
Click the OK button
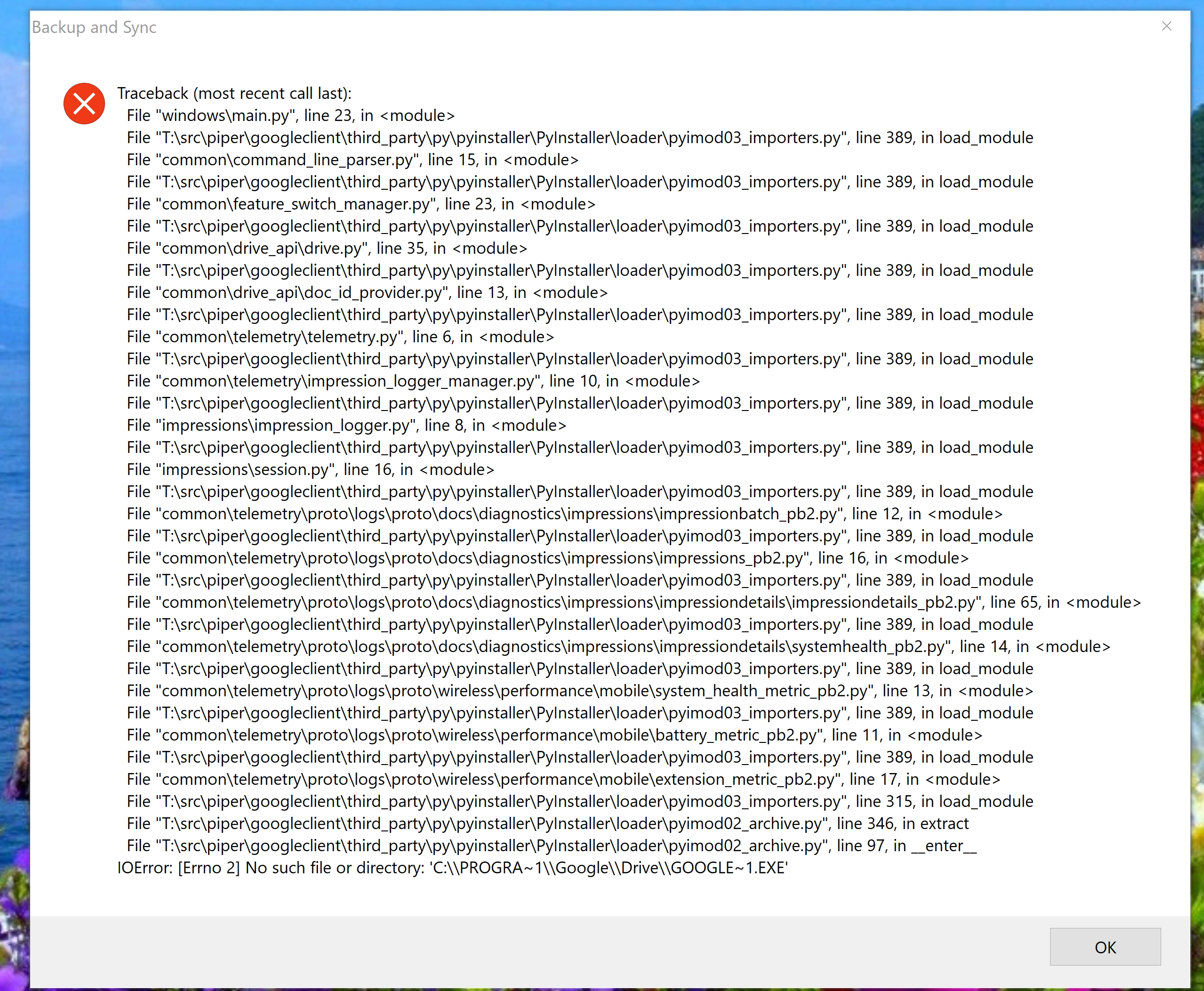pos(1105,947)
